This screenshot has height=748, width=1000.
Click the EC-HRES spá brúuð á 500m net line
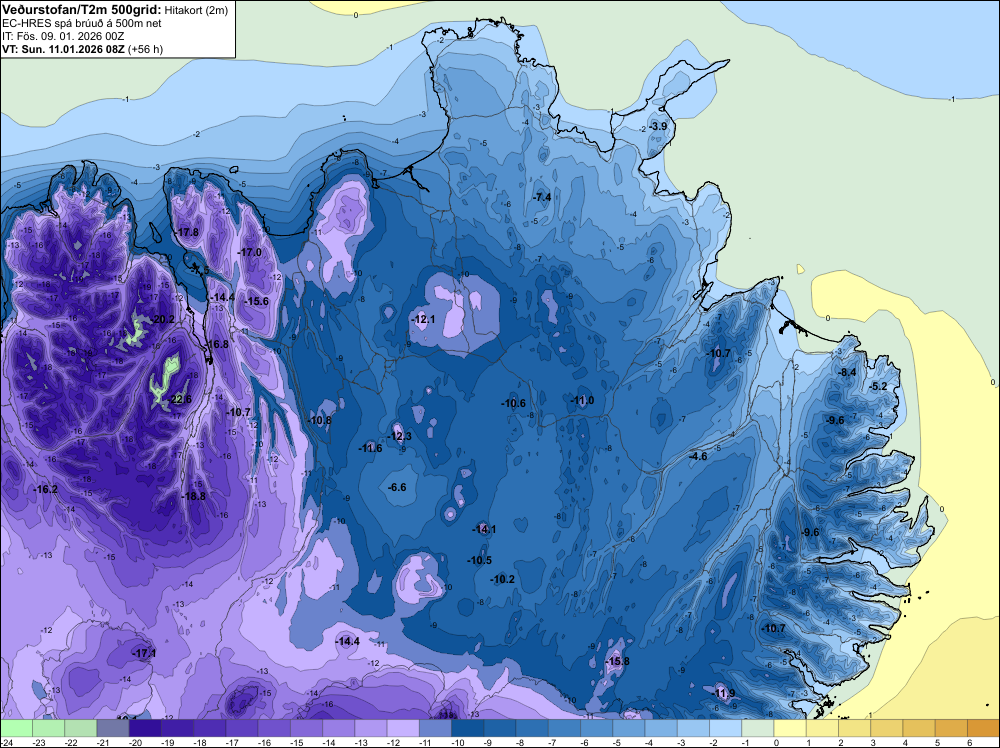point(82,23)
